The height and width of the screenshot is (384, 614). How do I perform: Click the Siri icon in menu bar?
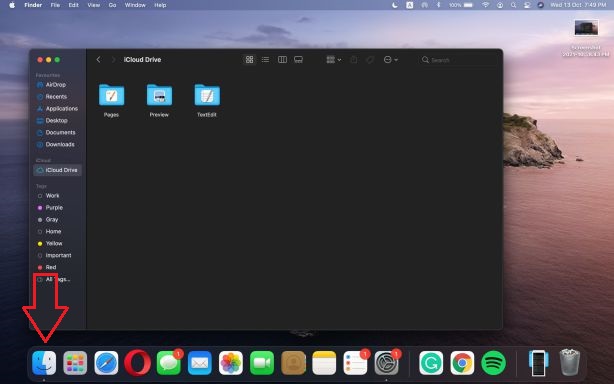(x=540, y=5)
